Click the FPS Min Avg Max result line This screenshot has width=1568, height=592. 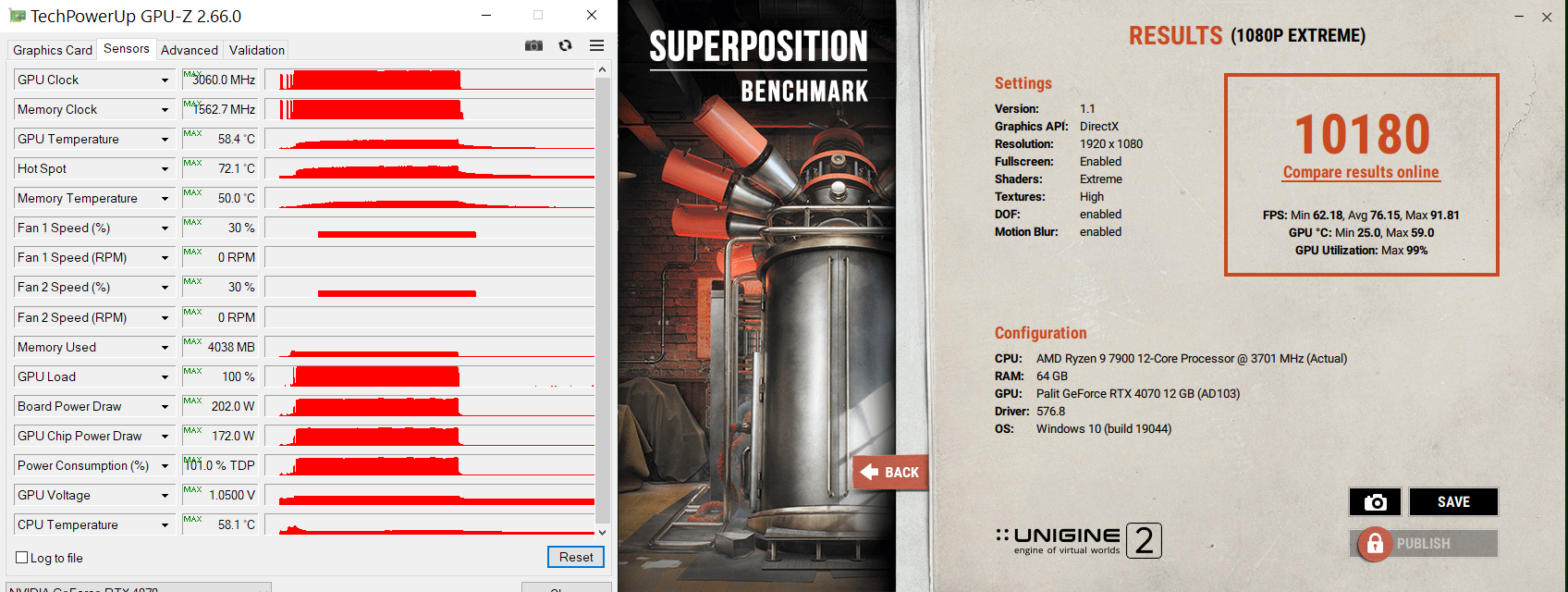[1361, 216]
